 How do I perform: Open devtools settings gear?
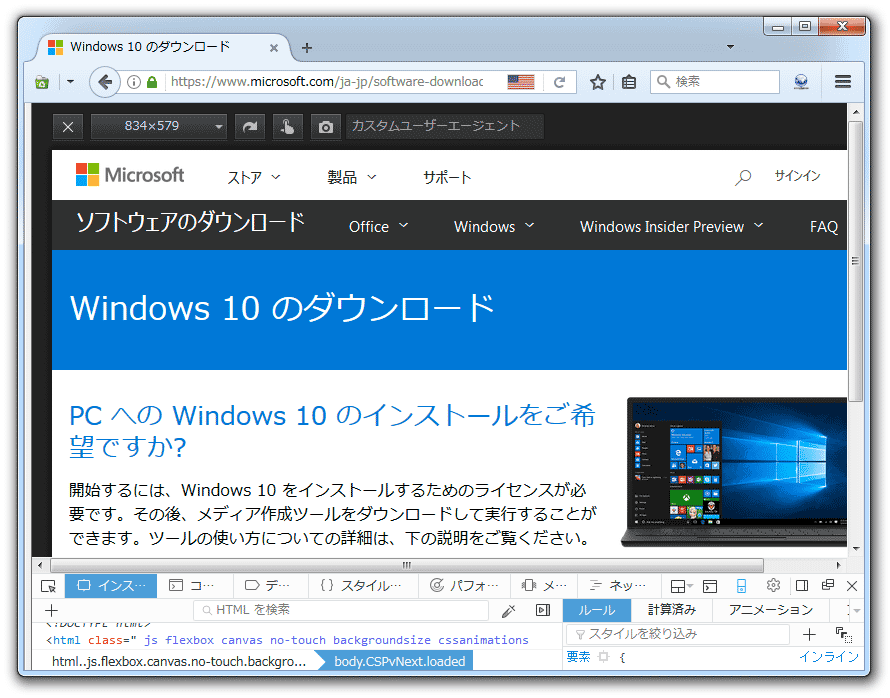pyautogui.click(x=773, y=586)
